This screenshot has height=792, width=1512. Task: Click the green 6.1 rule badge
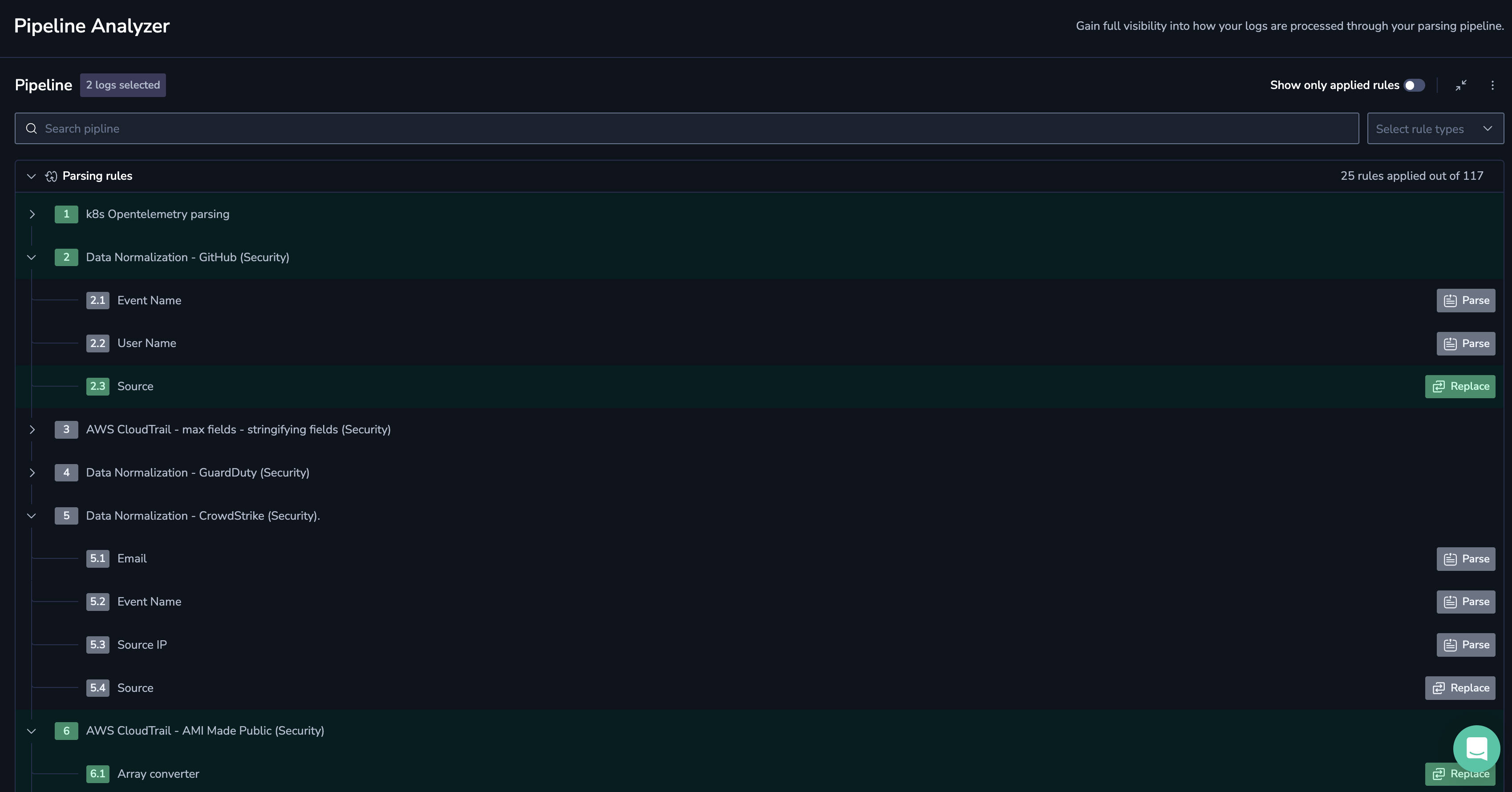(97, 774)
